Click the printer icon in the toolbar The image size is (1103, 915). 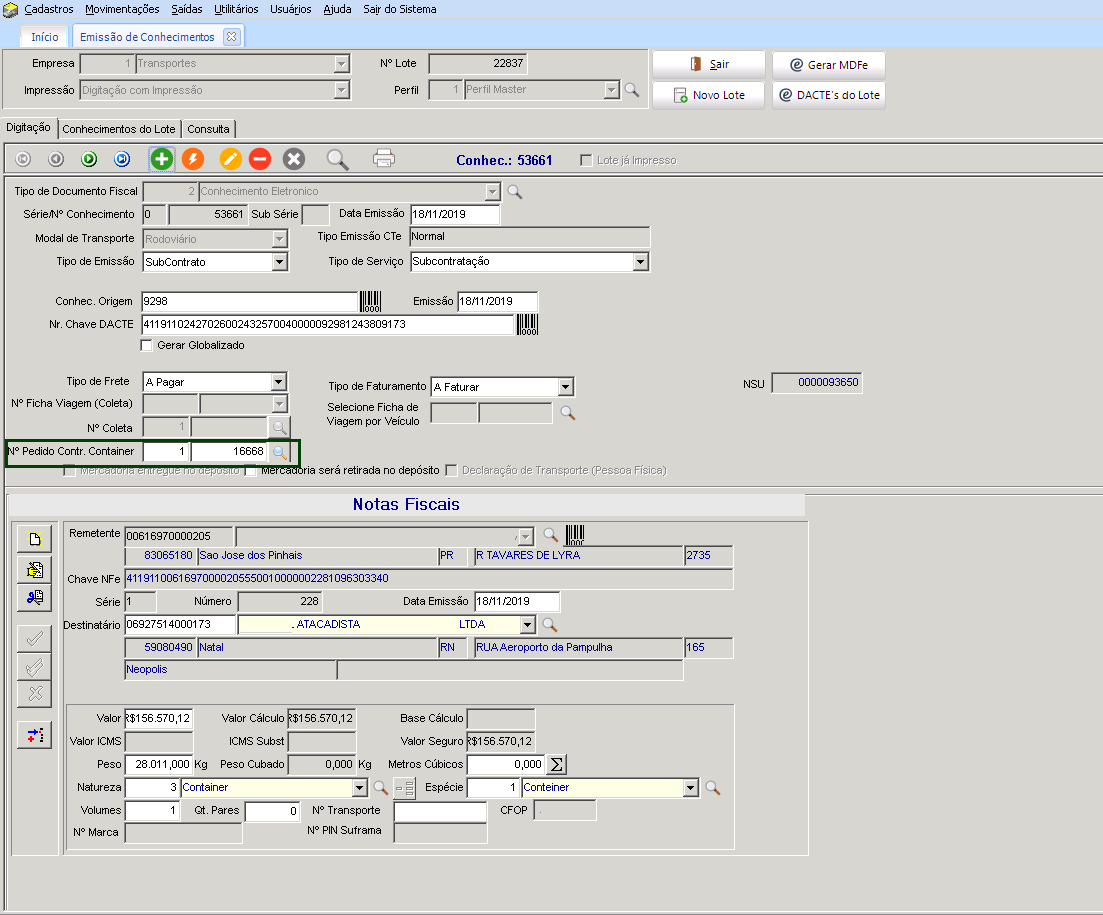(x=384, y=159)
